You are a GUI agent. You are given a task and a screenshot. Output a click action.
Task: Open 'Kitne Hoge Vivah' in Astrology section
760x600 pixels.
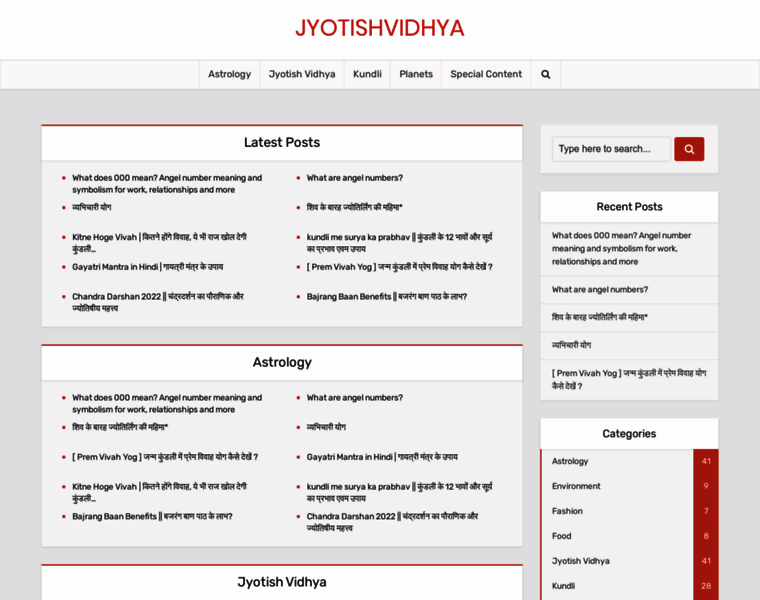159,492
